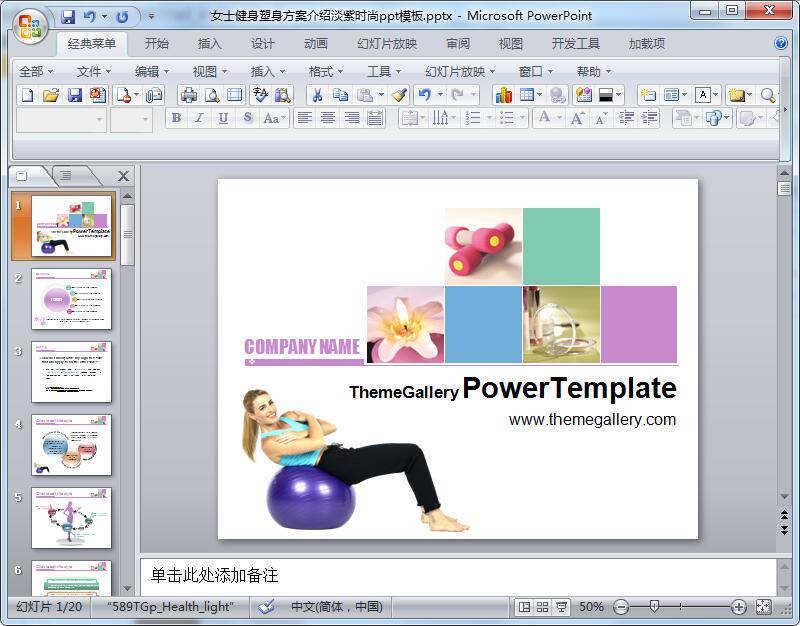Open the 审阅 ribbon tab
Viewport: 800px width, 626px height.
pos(458,43)
